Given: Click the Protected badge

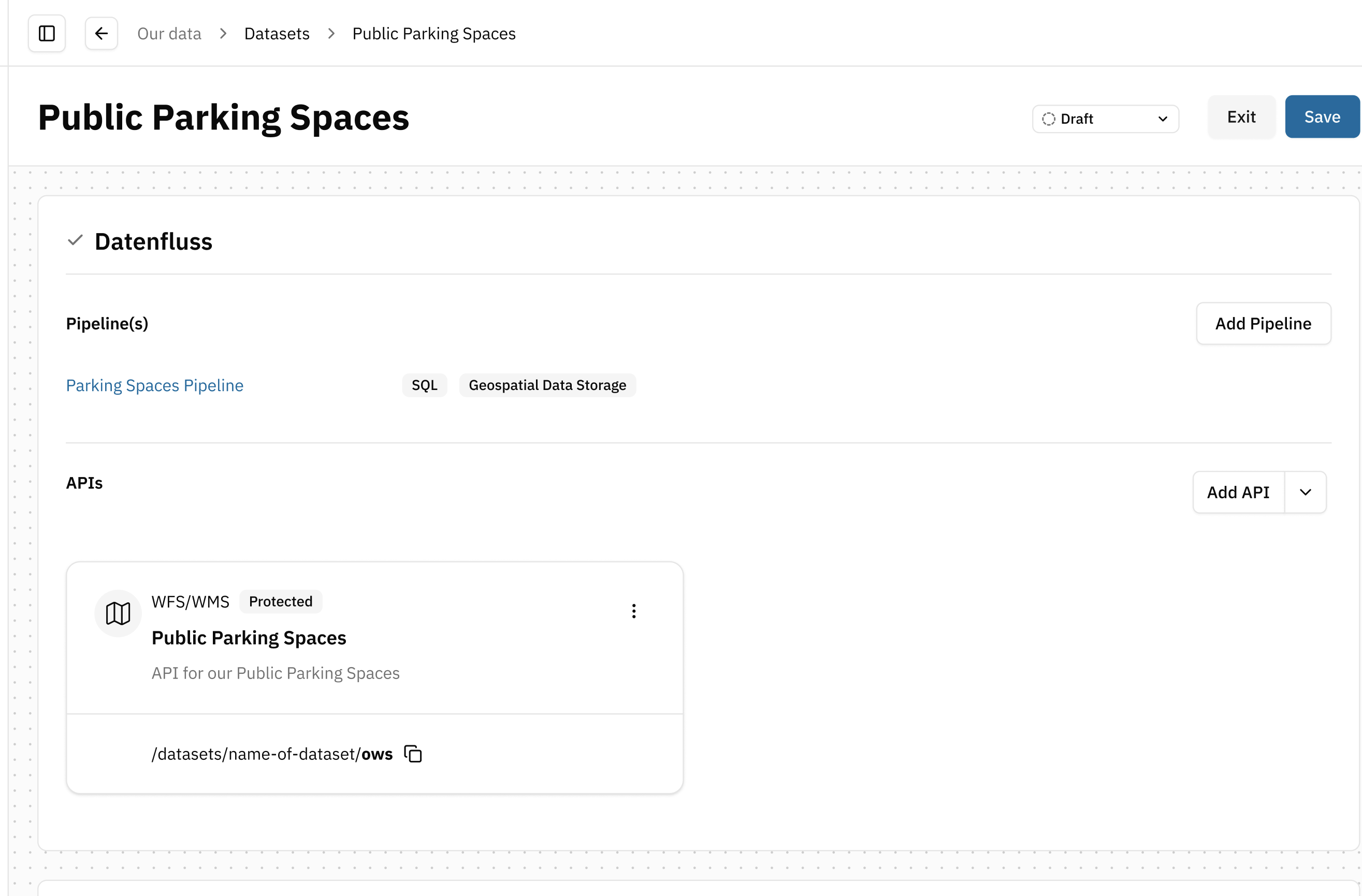Looking at the screenshot, I should tap(280, 602).
